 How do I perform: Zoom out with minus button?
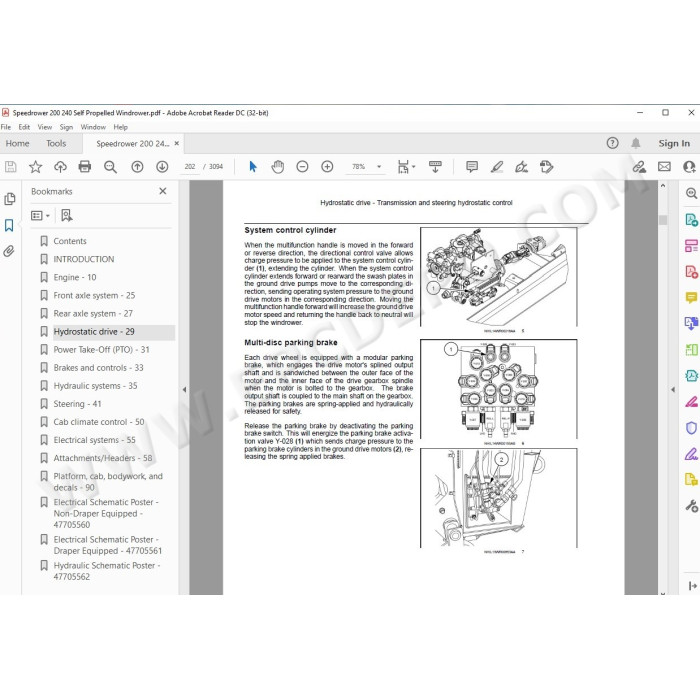[302, 167]
